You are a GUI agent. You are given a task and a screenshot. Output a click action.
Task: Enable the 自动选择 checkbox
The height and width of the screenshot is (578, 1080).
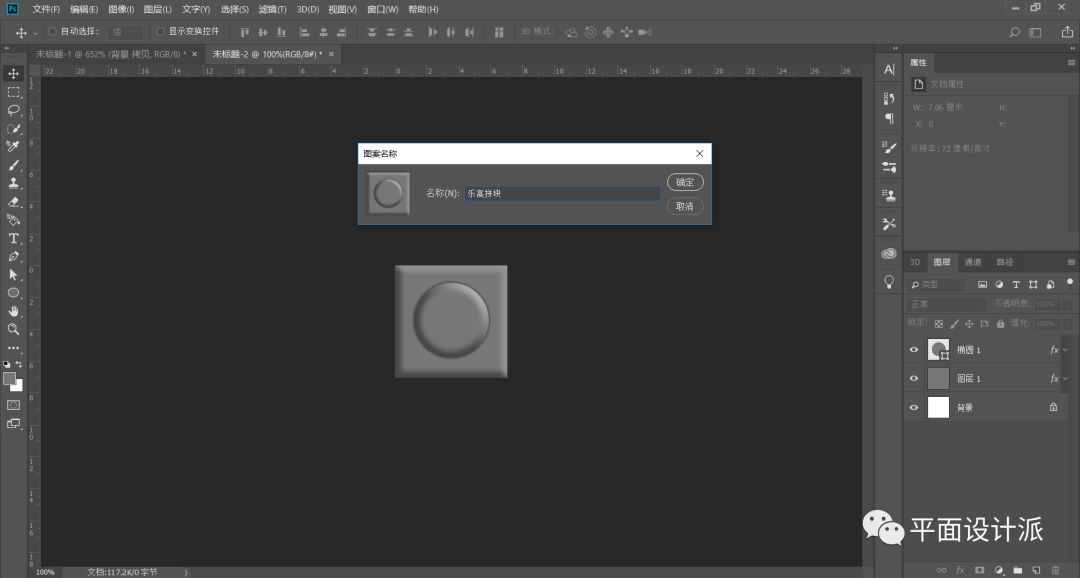click(53, 31)
